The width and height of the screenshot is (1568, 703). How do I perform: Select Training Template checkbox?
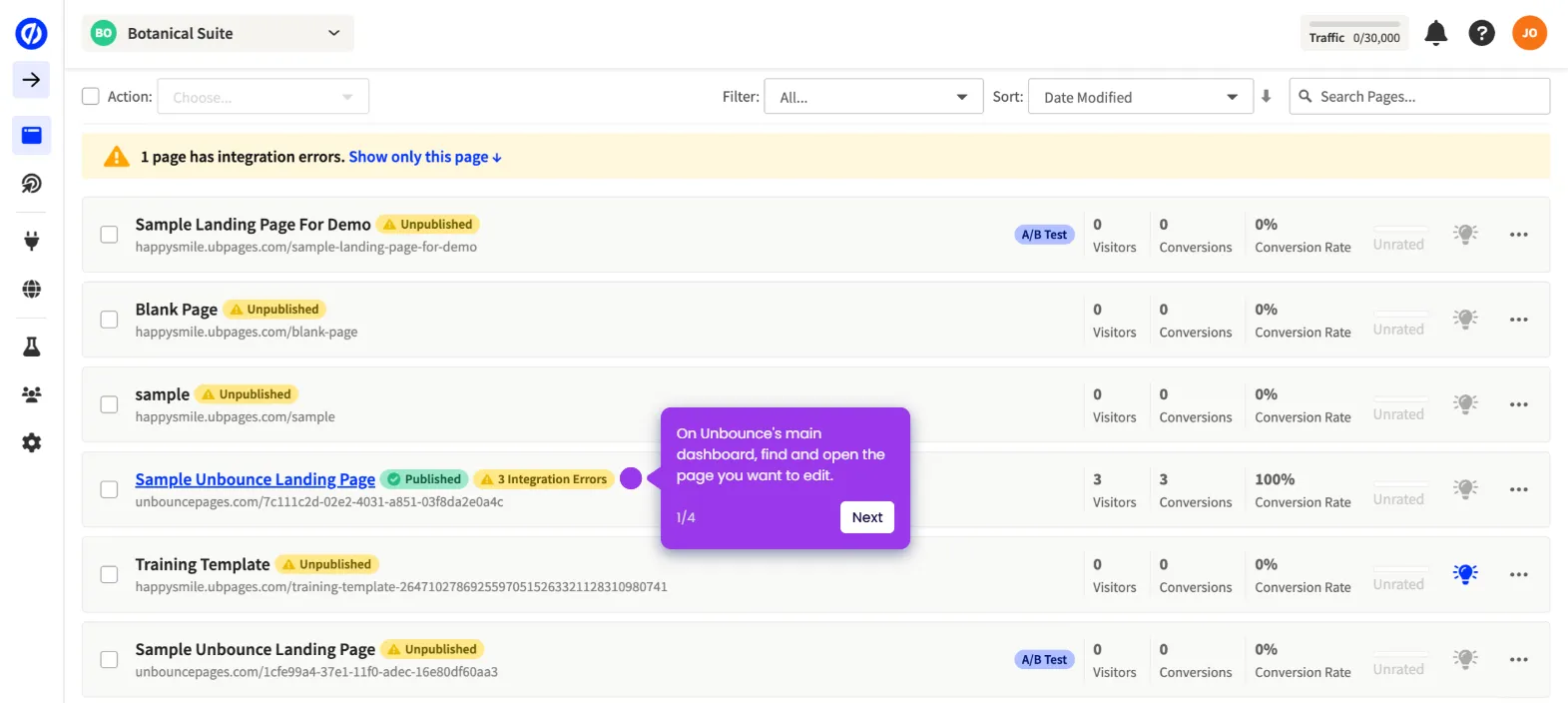pos(110,574)
